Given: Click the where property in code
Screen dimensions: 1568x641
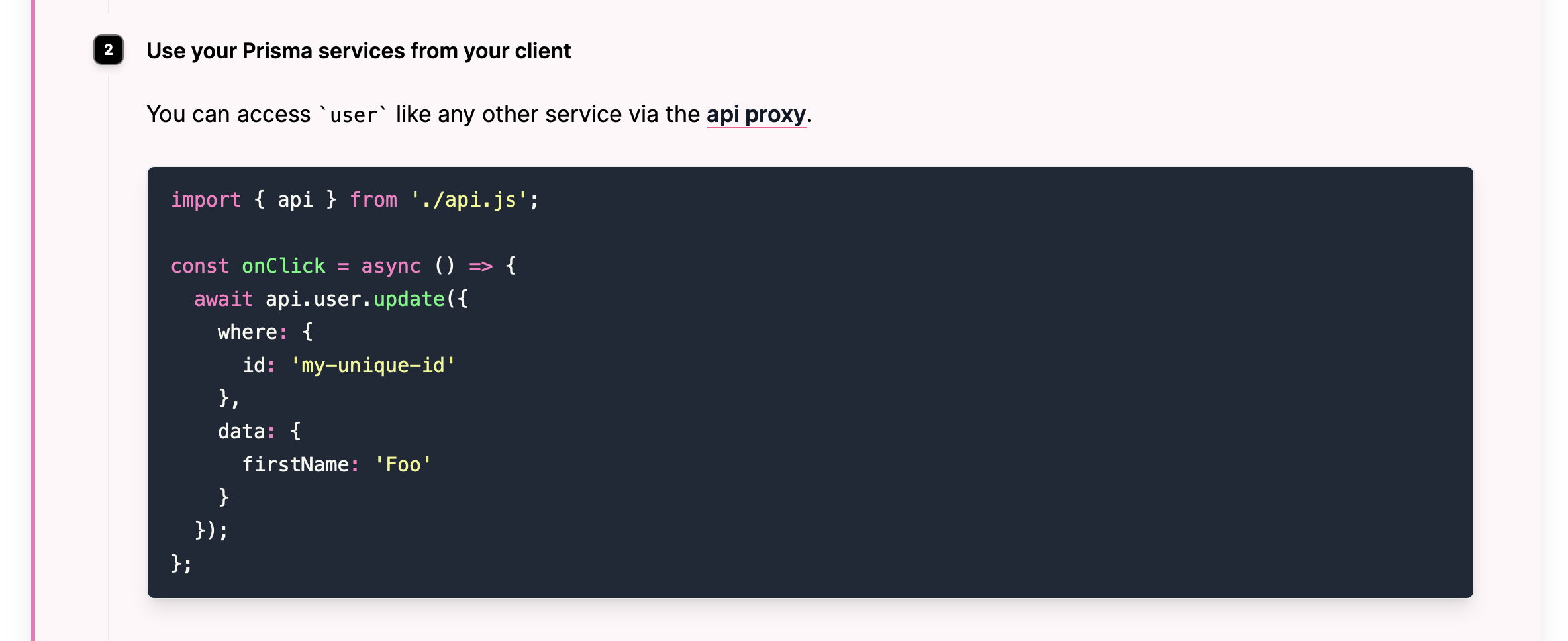Looking at the screenshot, I should point(248,332).
